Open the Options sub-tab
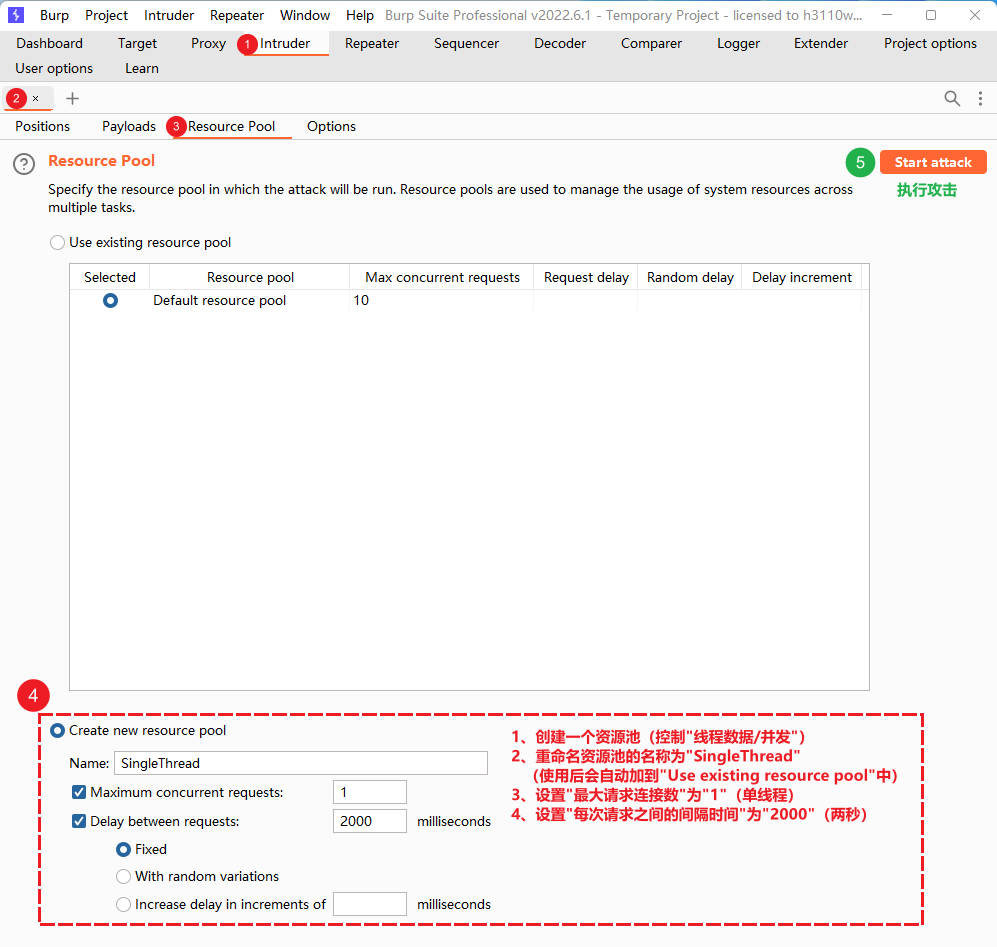 pyautogui.click(x=331, y=126)
